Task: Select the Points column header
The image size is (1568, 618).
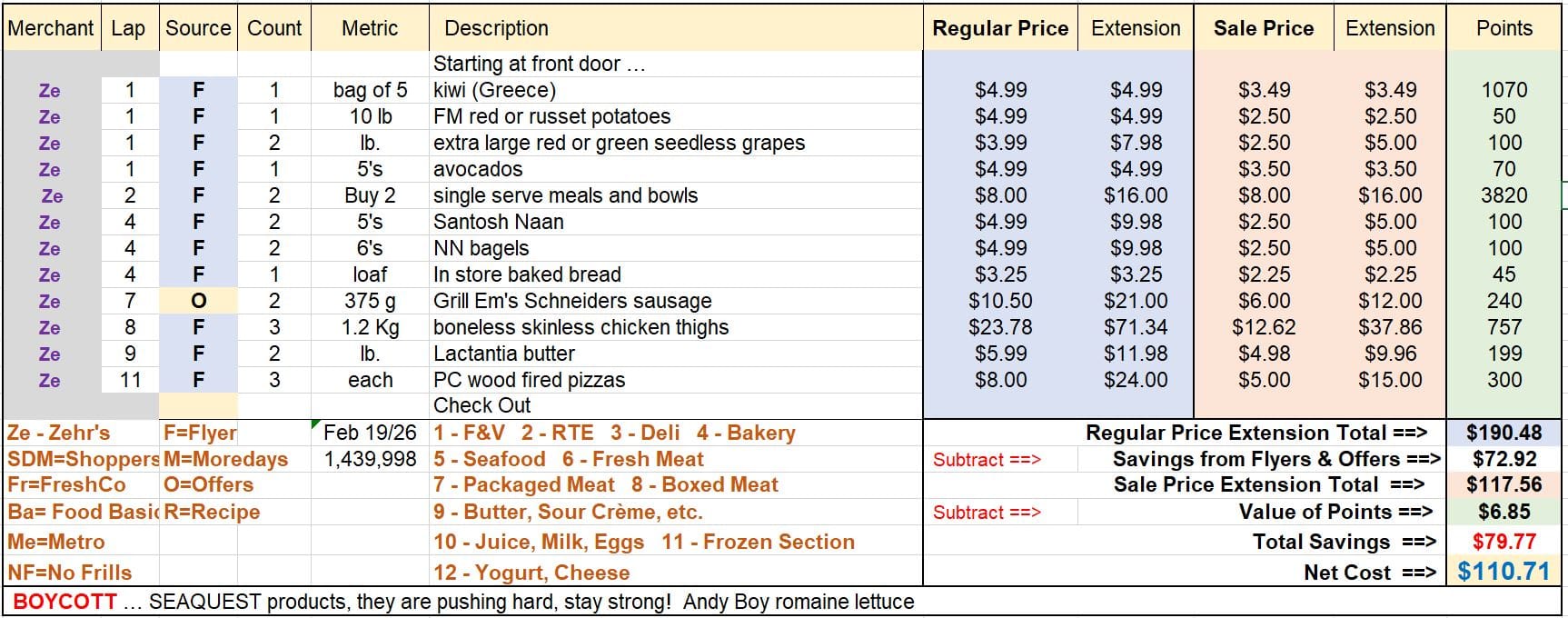Action: [1503, 28]
